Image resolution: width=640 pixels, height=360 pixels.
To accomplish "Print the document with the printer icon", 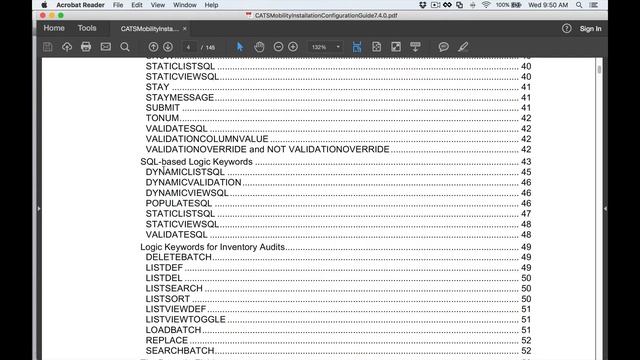I will coord(86,47).
